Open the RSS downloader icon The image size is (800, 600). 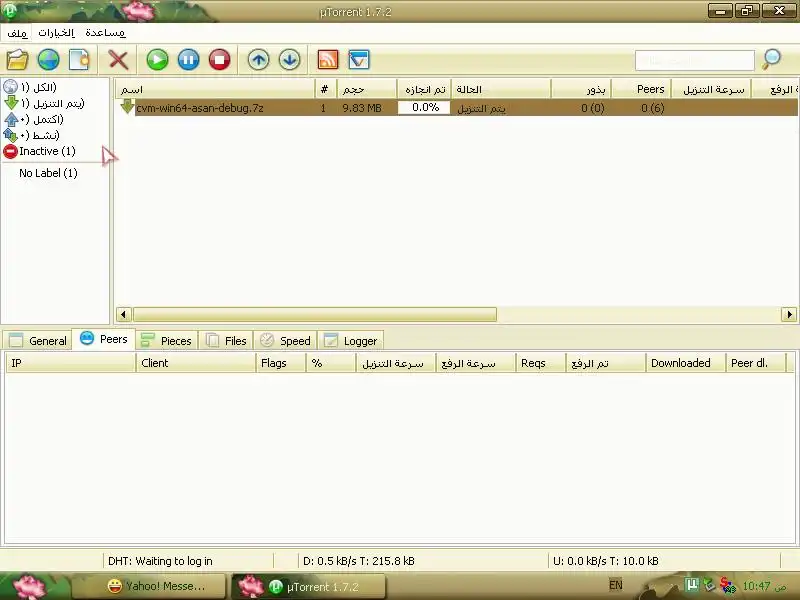pos(328,60)
